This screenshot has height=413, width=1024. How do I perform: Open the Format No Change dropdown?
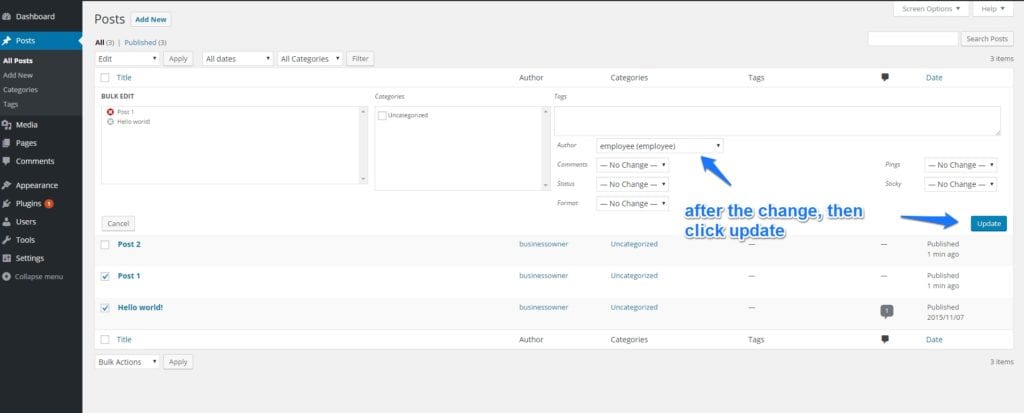pyautogui.click(x=632, y=204)
